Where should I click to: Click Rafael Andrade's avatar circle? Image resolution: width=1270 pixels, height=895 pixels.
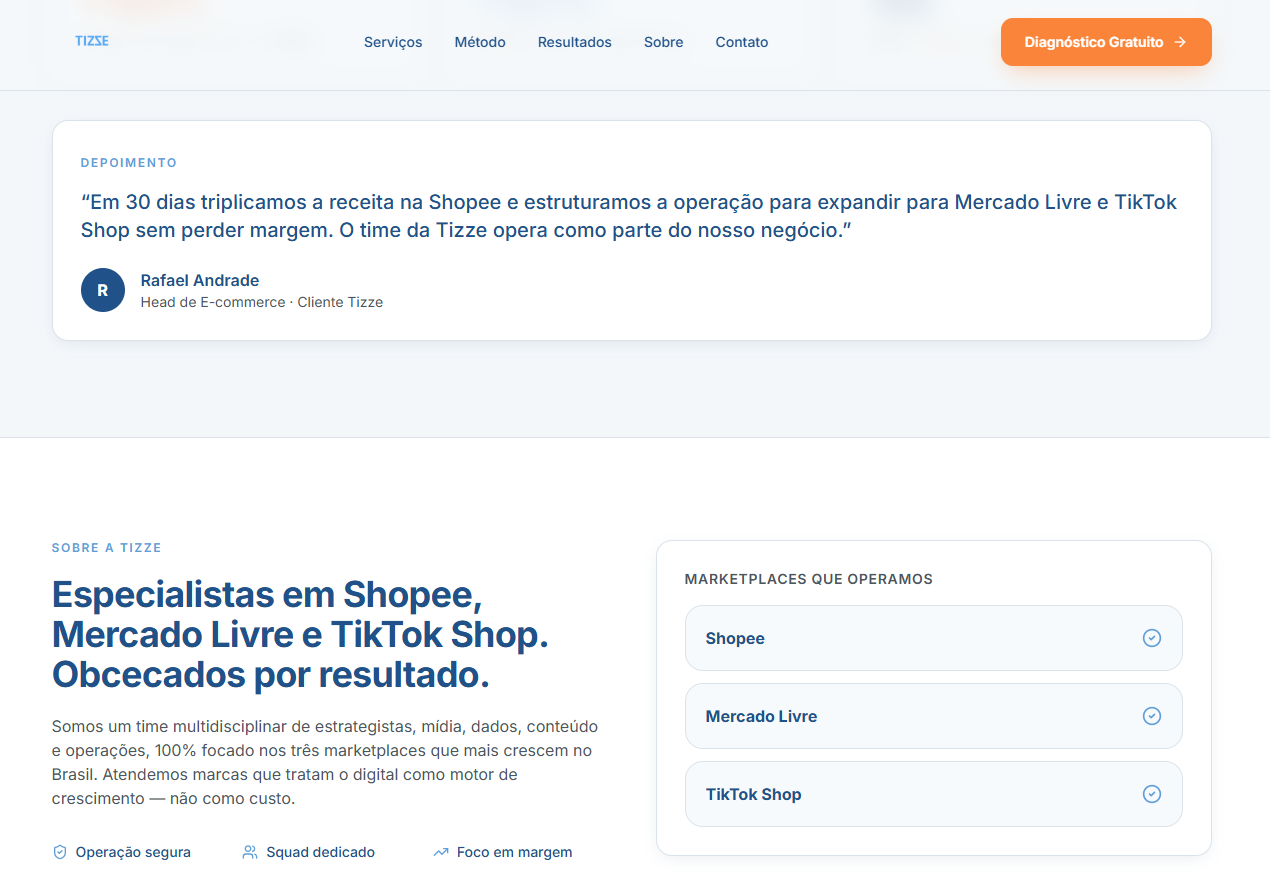click(x=103, y=290)
